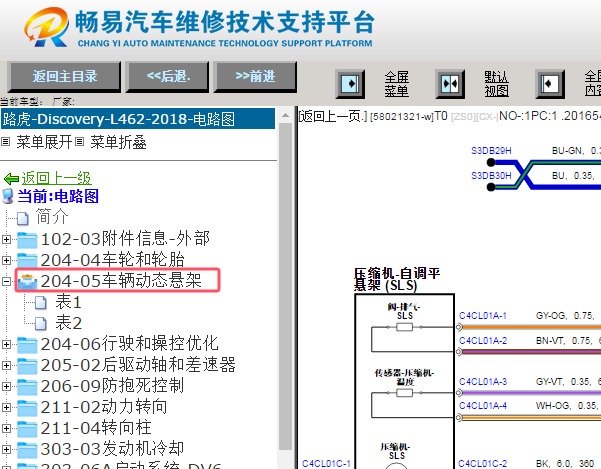Viewport: 601px width, 469px height.
Task: Expand the 205-02后驱动轴和差速器 node
Action: [6, 366]
